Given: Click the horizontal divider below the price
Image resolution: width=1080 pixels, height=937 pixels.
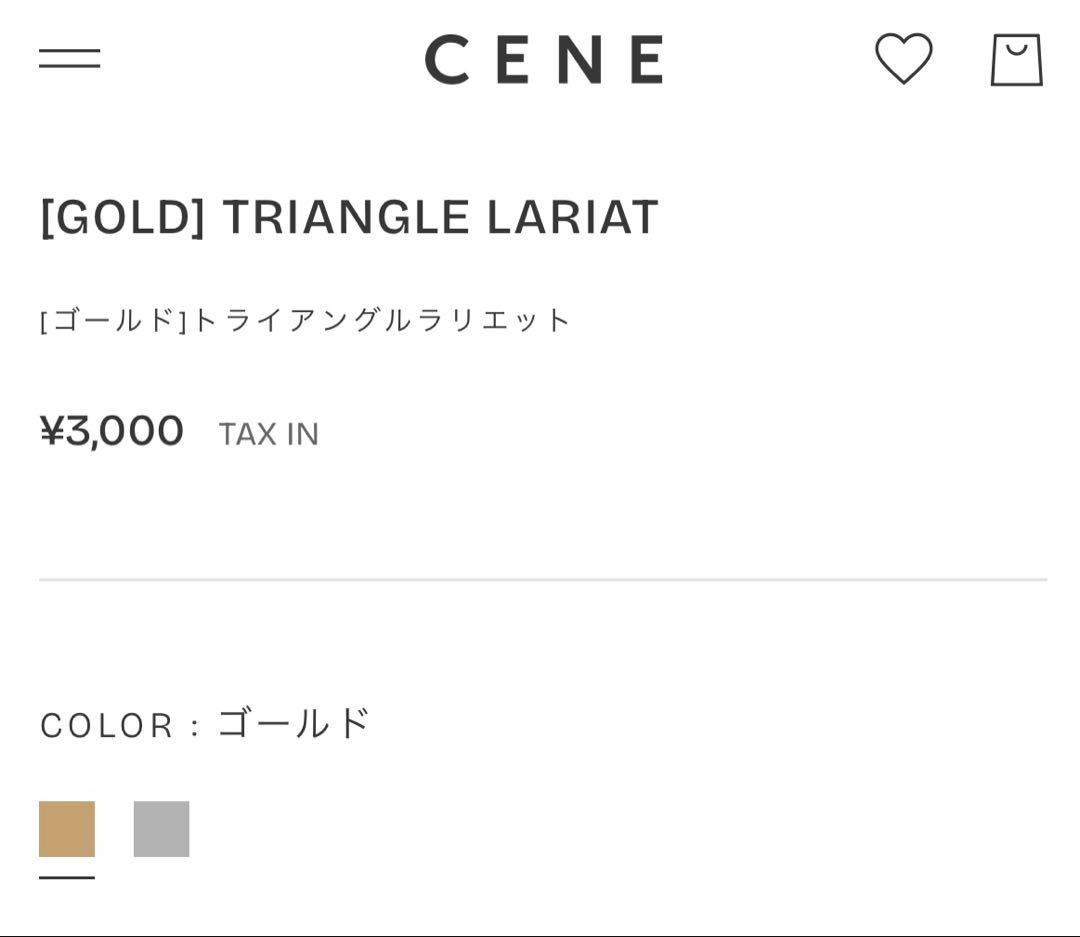Looking at the screenshot, I should [x=543, y=579].
